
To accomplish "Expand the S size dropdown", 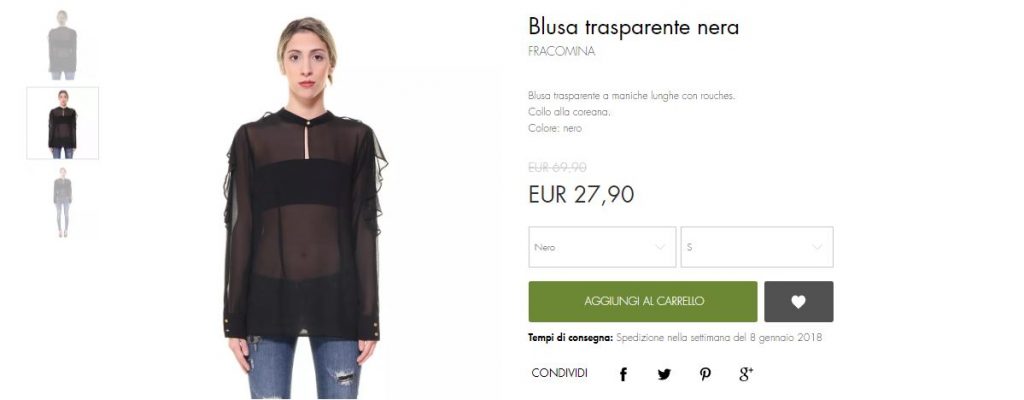I will (x=757, y=247).
